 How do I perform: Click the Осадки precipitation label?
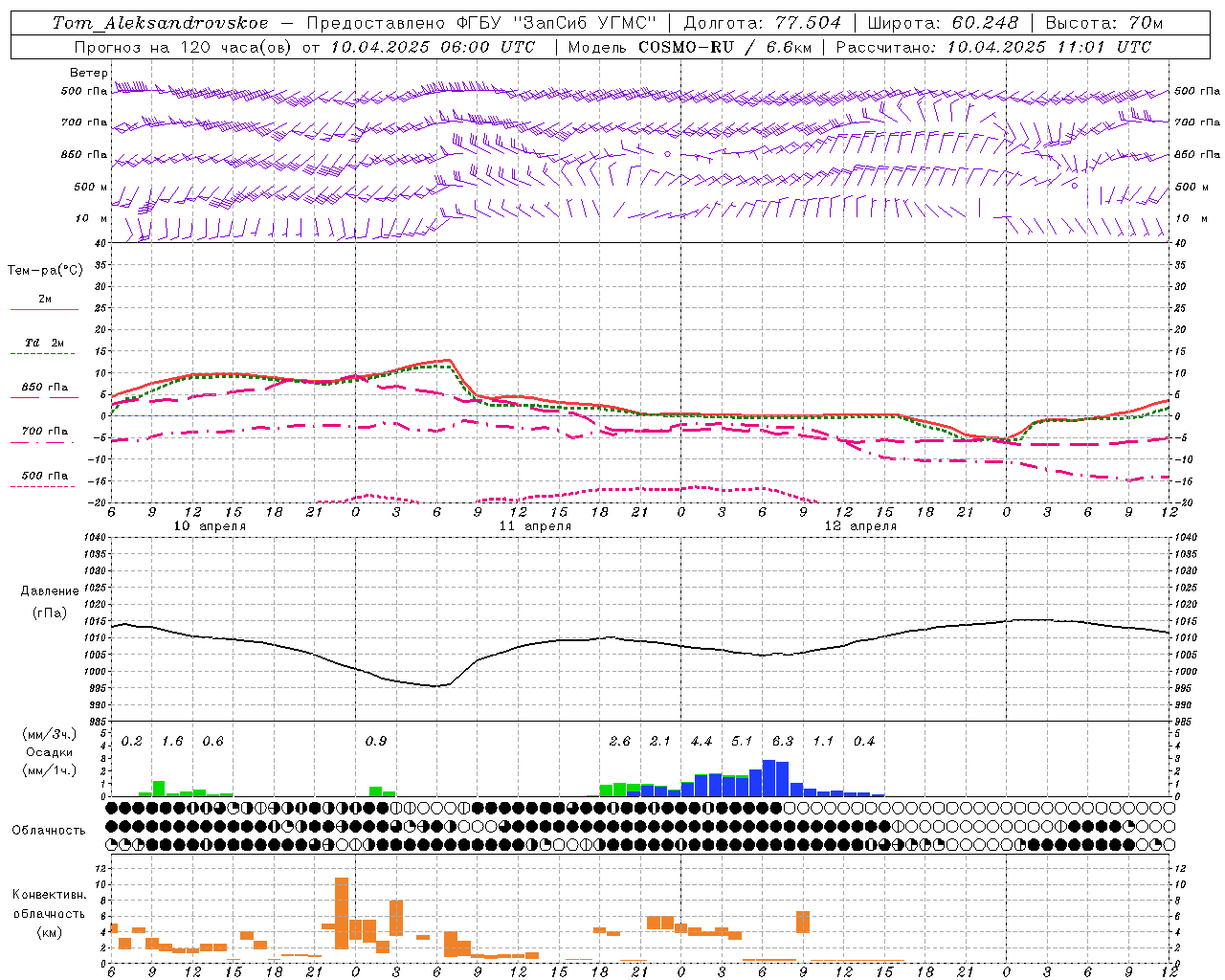pyautogui.click(x=50, y=752)
